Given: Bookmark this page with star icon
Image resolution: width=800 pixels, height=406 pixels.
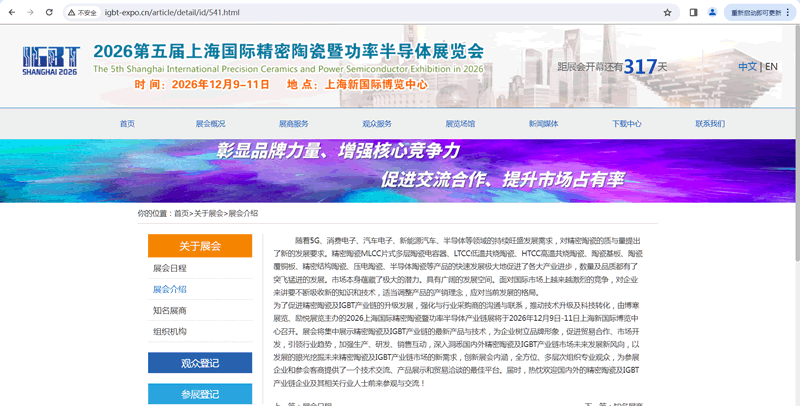Looking at the screenshot, I should 667,13.
